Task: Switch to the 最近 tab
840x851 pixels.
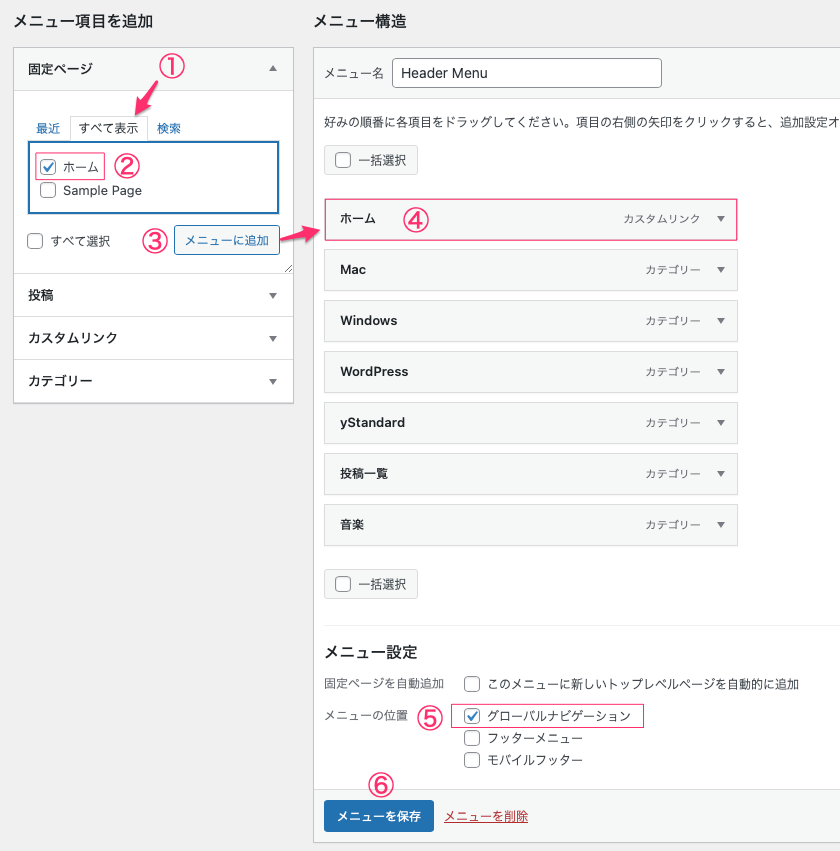Action: click(48, 129)
